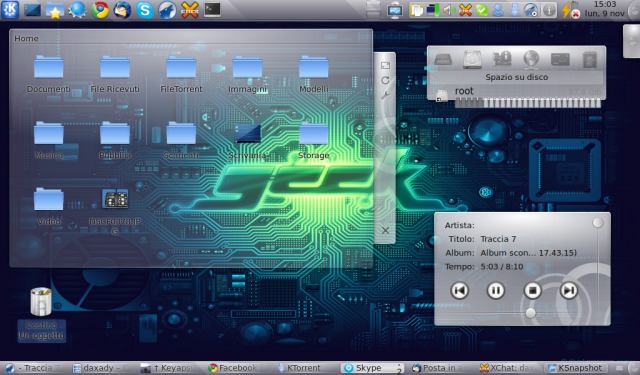Viewport: 640px width, 375px height.
Task: Click the green checkmark tray icon
Action: click(x=482, y=10)
